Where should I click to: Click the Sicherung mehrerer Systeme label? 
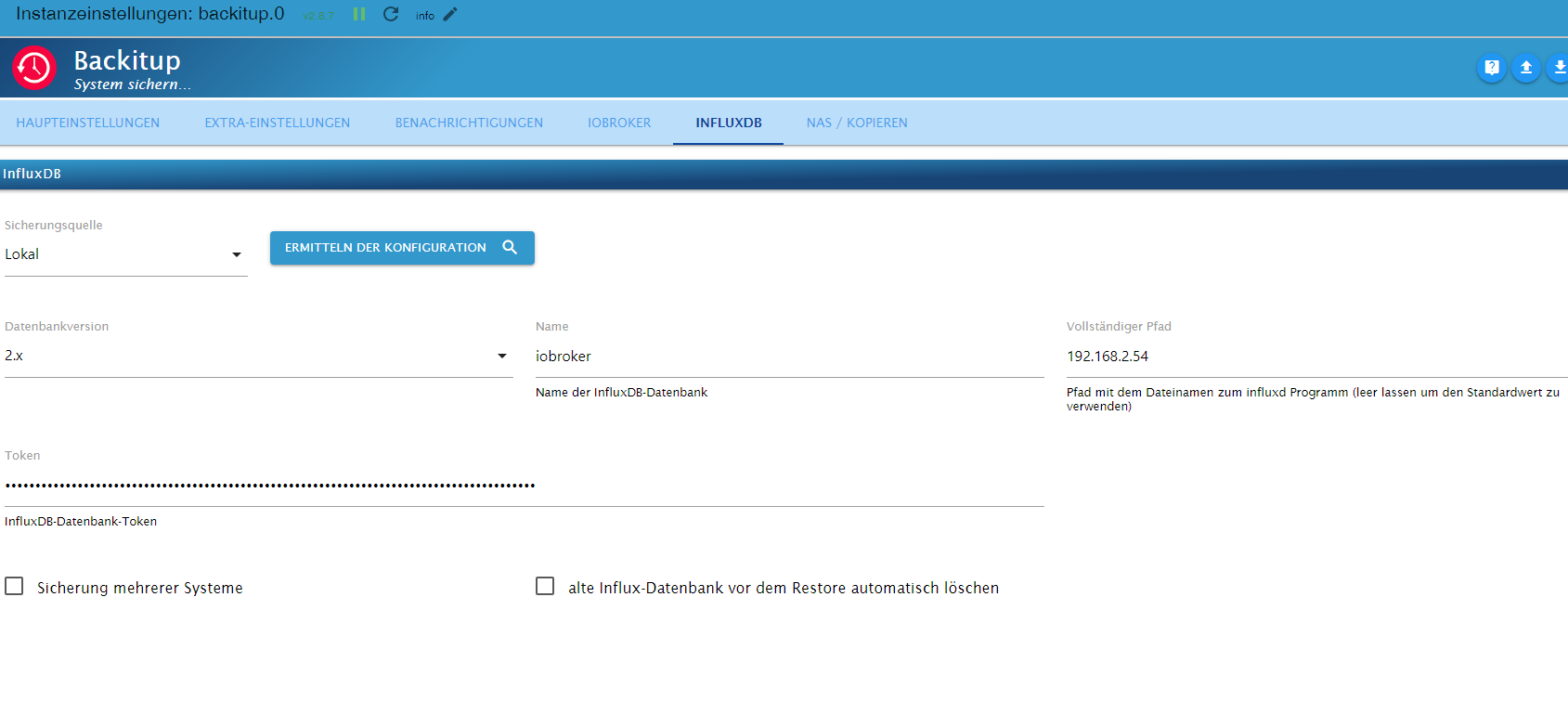[x=140, y=588]
